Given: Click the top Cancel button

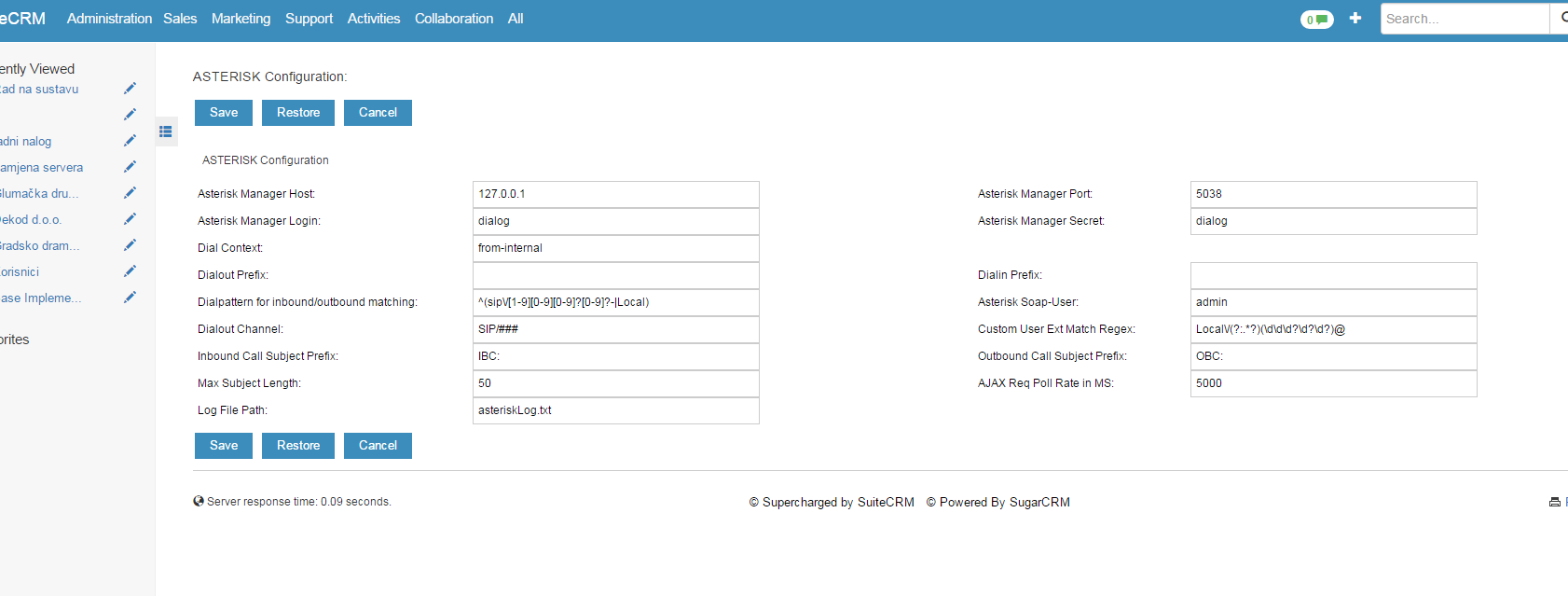Looking at the screenshot, I should tap(378, 113).
